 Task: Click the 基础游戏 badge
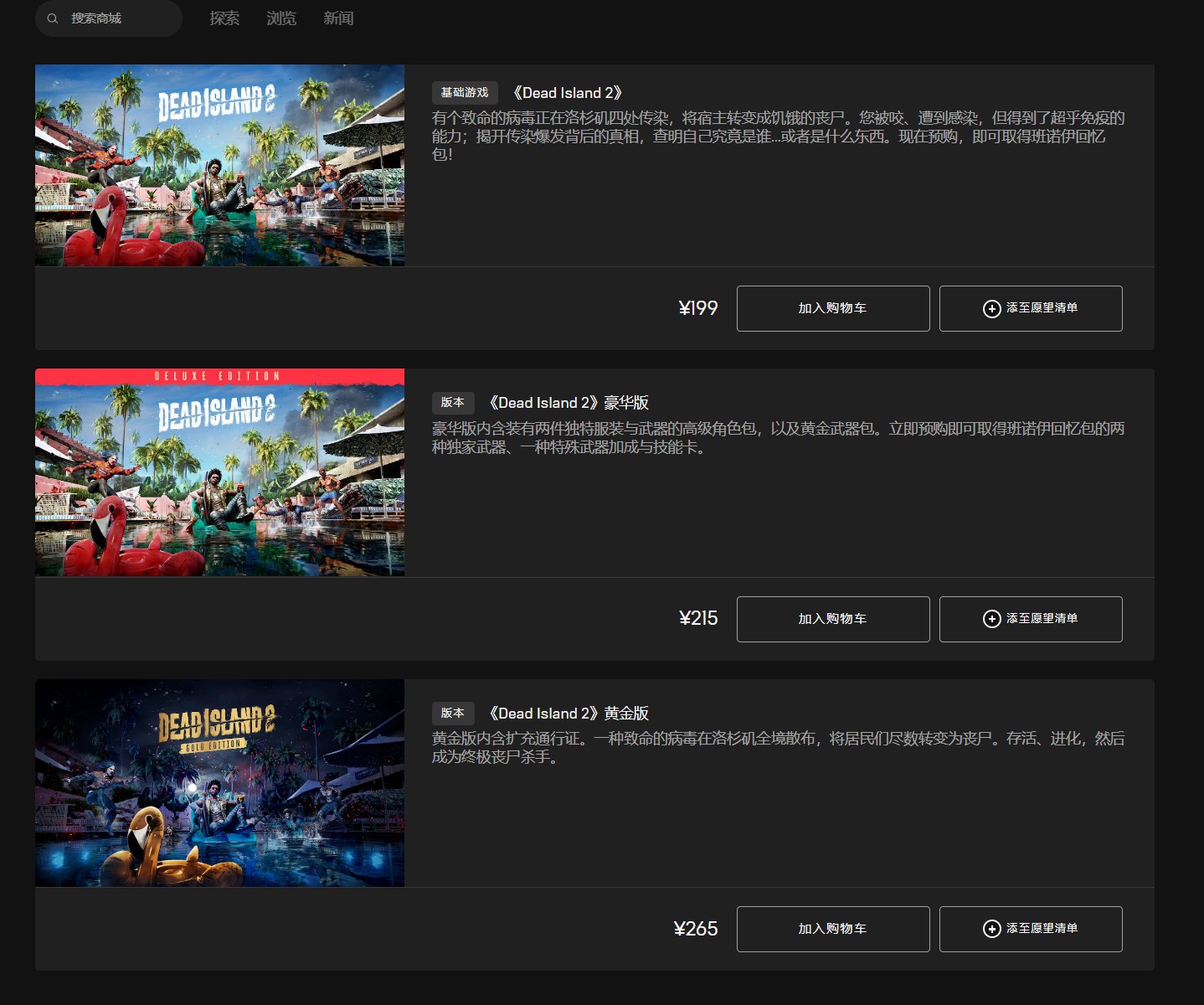(x=465, y=93)
